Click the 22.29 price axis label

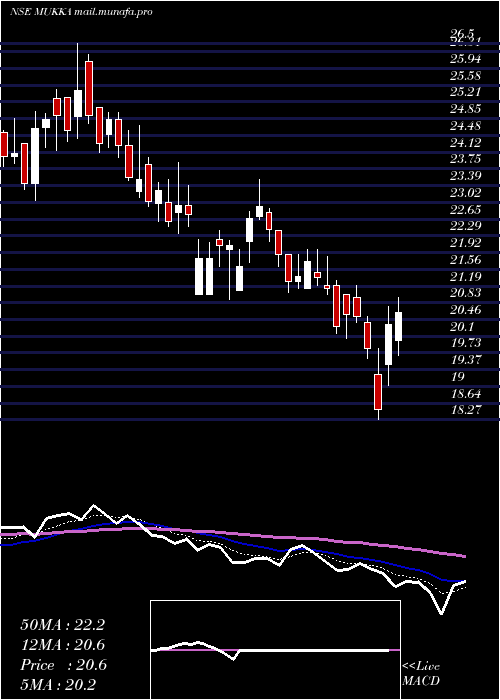(466, 226)
